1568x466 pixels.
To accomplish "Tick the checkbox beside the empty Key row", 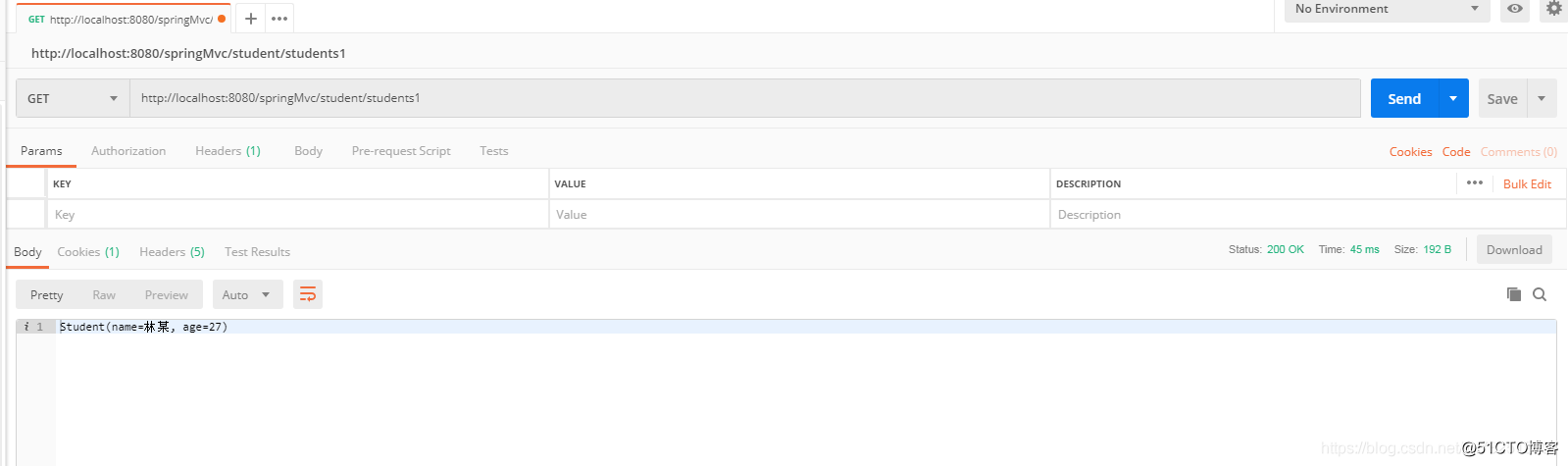I will tap(26, 214).
